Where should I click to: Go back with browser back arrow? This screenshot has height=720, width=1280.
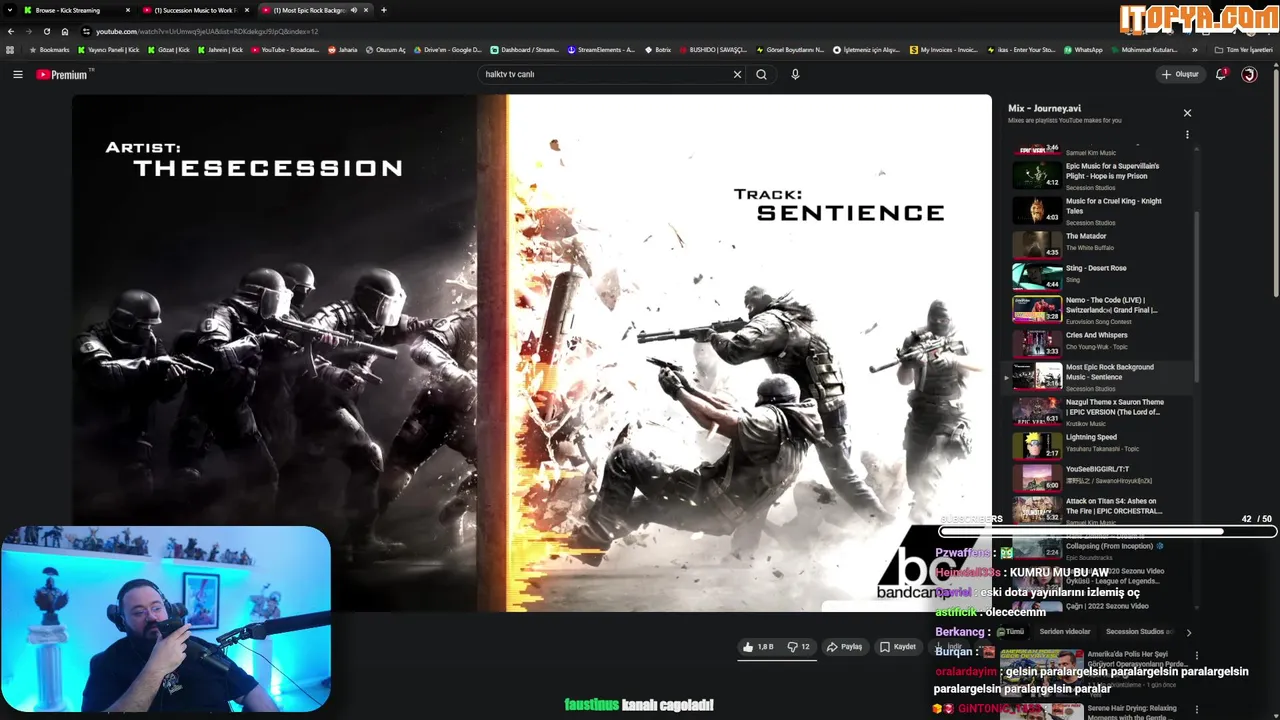click(11, 31)
